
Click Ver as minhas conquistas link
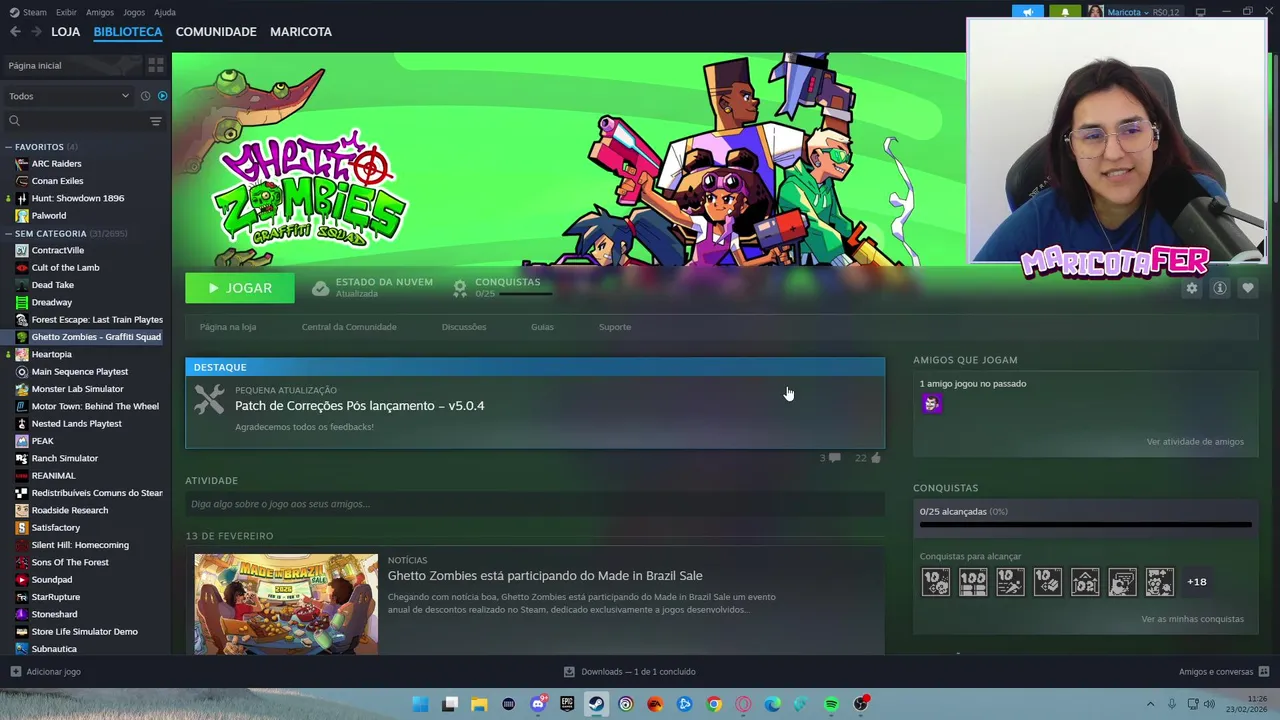tap(1192, 619)
